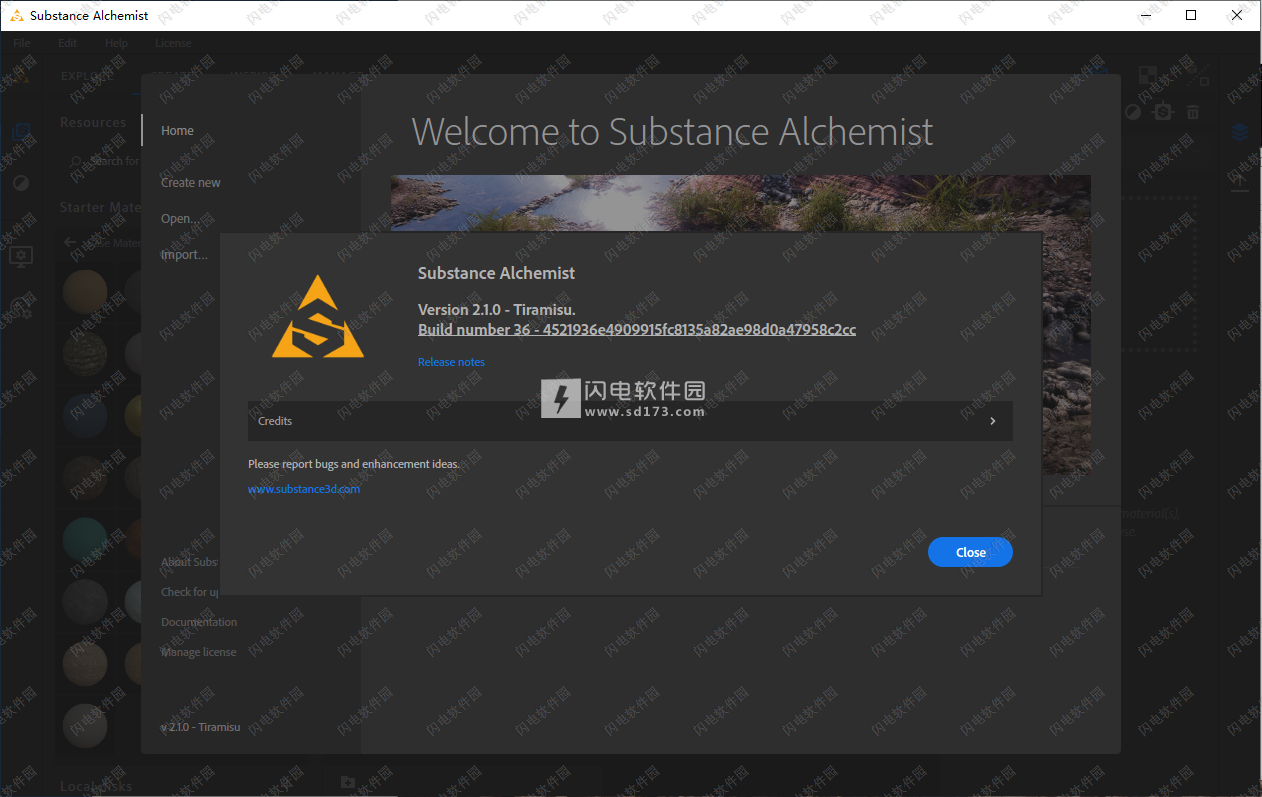The image size is (1262, 797).
Task: Click the 'v 2.1.0 - Tiramisu' label
Action: click(200, 727)
